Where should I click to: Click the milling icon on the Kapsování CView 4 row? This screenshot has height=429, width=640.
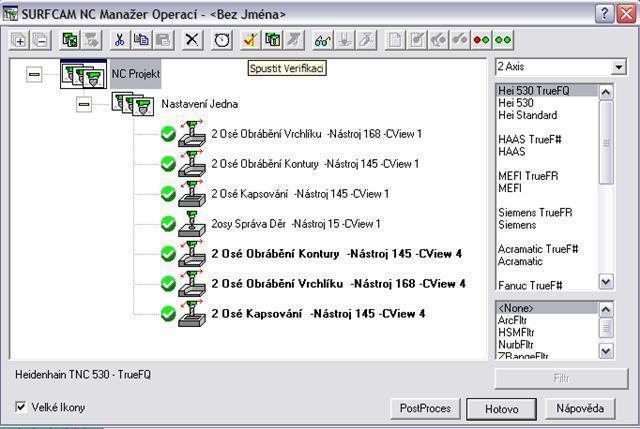click(x=192, y=313)
